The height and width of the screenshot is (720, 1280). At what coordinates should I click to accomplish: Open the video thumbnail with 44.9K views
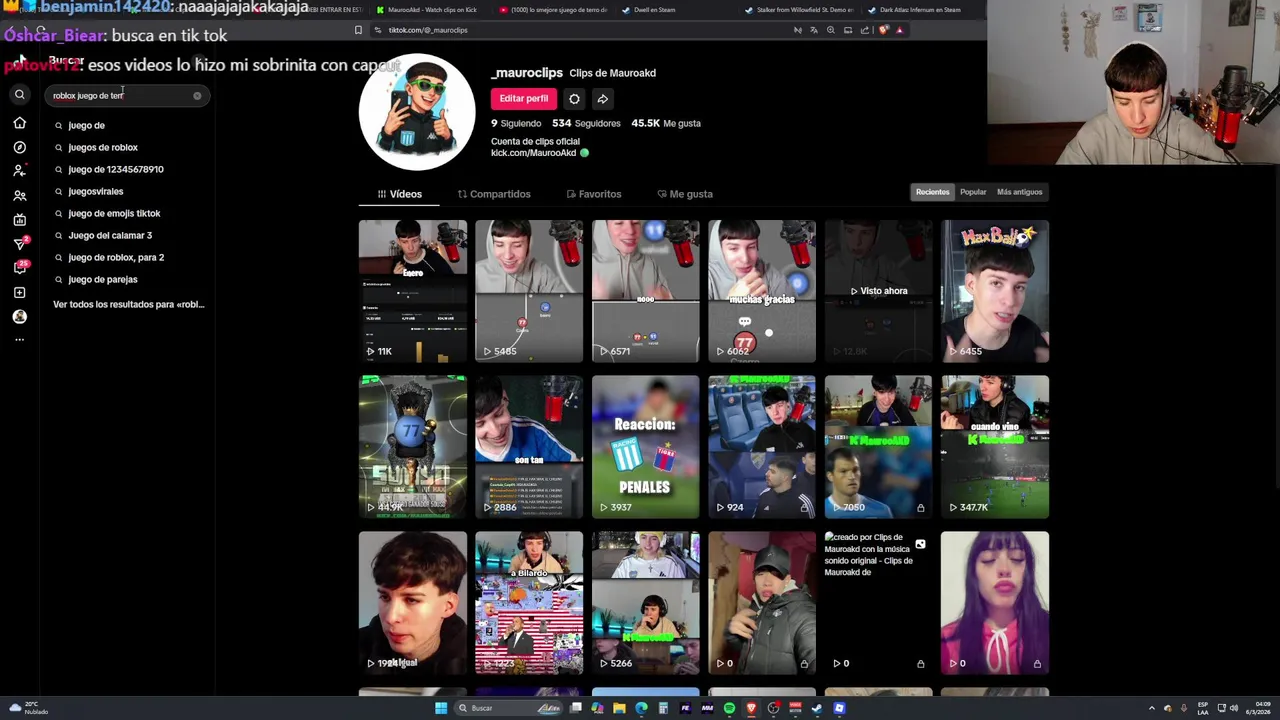[412, 447]
